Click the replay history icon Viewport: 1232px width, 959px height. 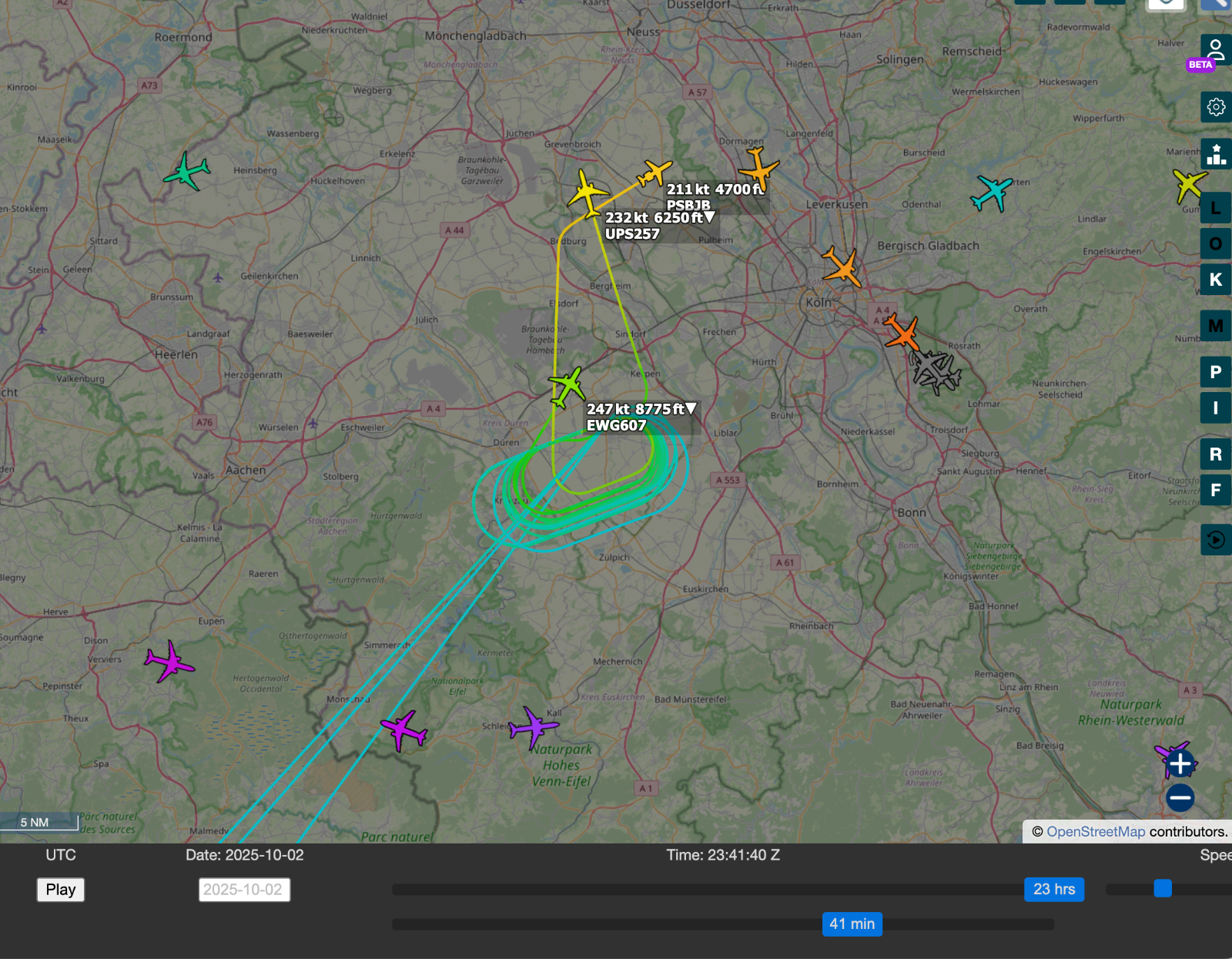1216,539
